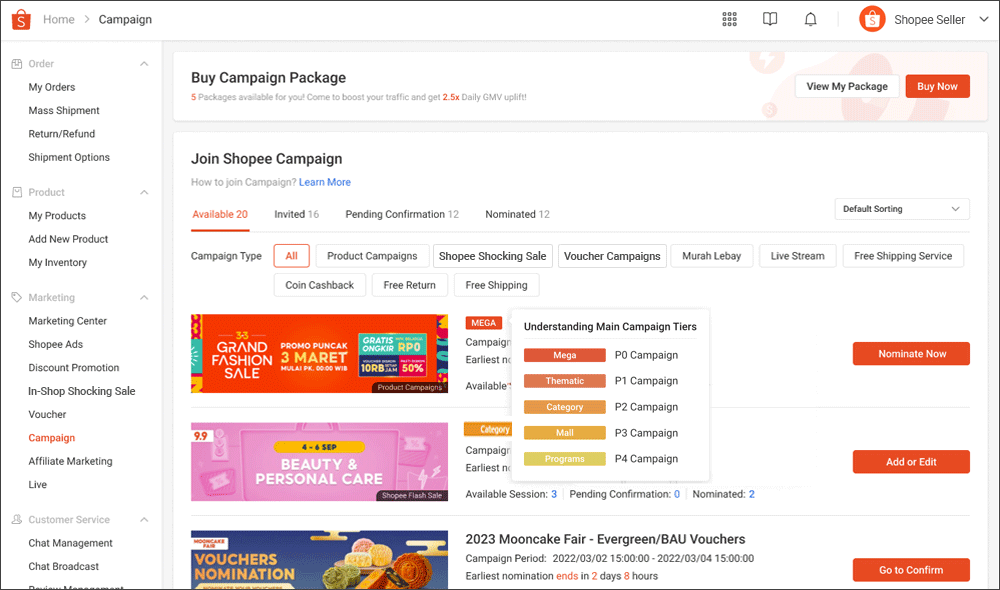The height and width of the screenshot is (590, 1000).
Task: Open the Learn More link about joining campaigns
Action: tap(325, 181)
